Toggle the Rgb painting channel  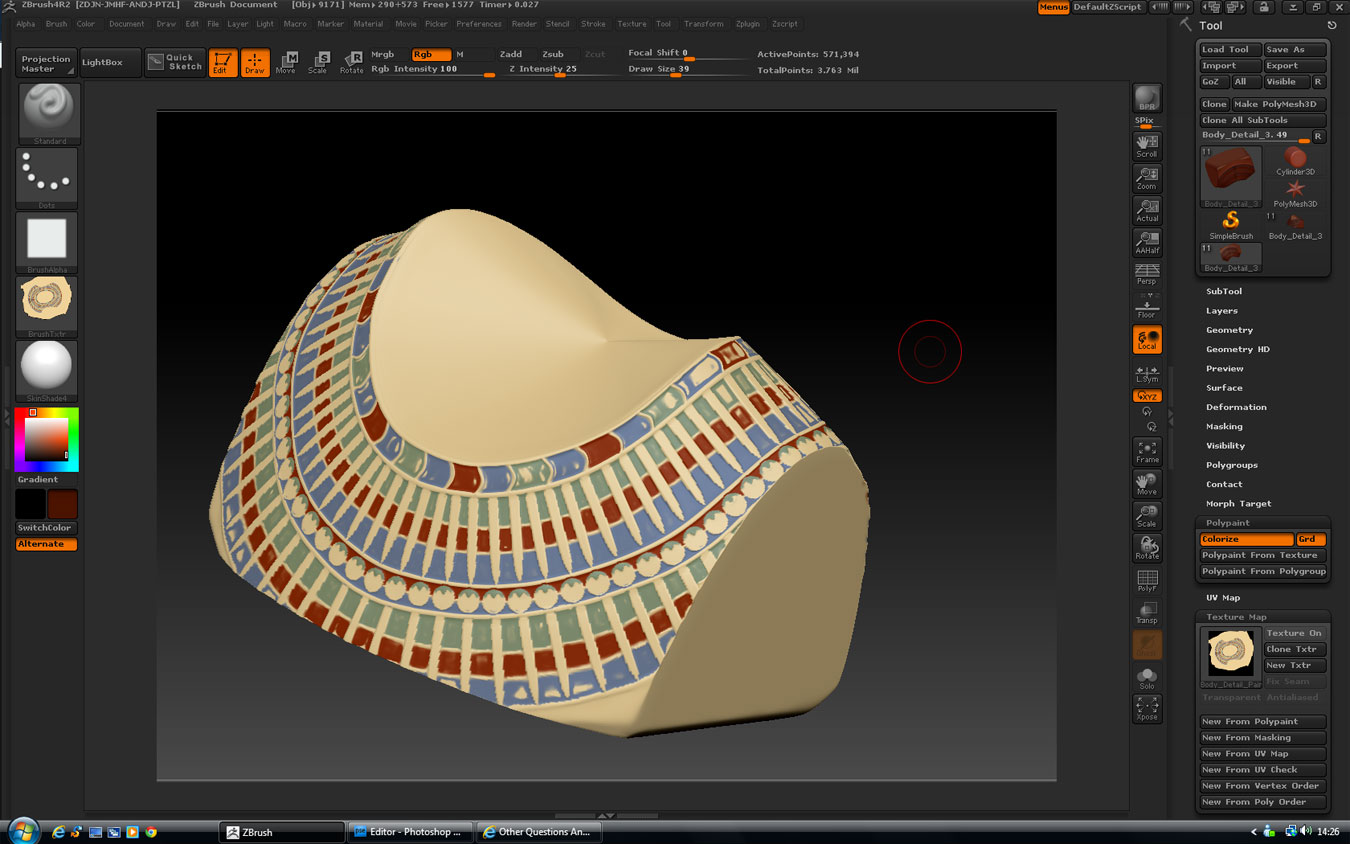(x=431, y=54)
